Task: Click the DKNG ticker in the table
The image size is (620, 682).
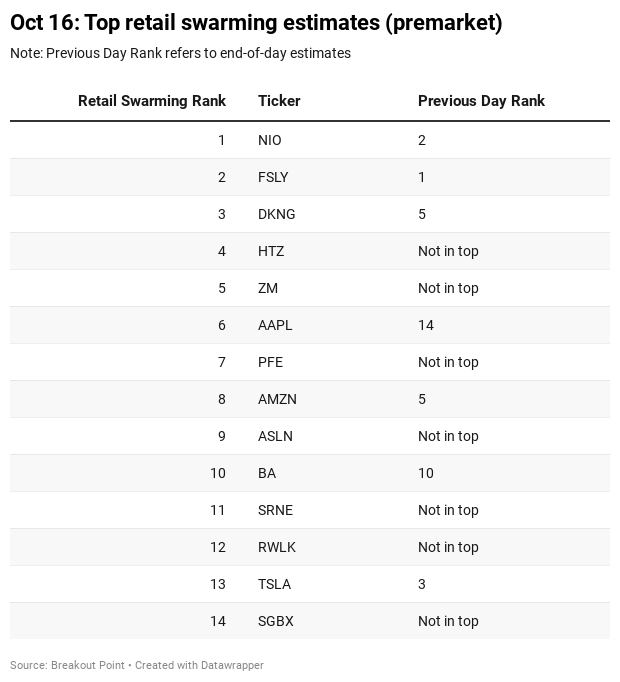Action: tap(277, 214)
